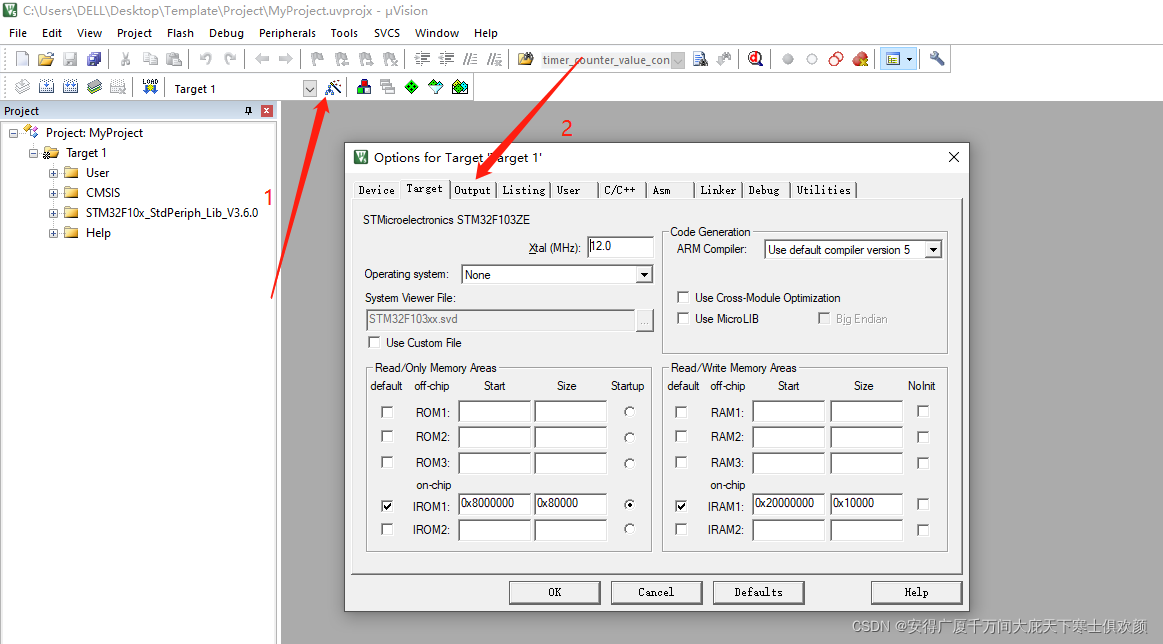Image resolution: width=1163 pixels, height=644 pixels.
Task: Check the IRAM1 NoInit checkbox
Action: 923,505
